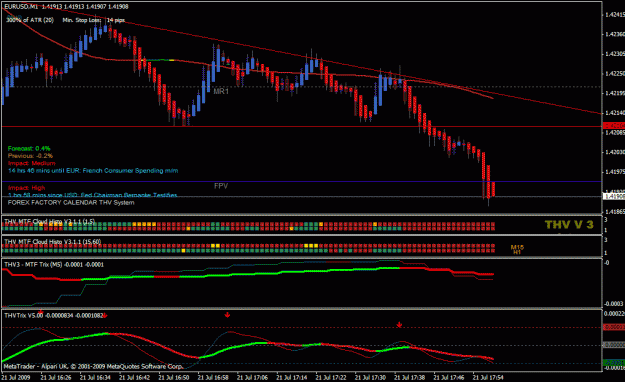
Task: Click the 21 Jul 17:46 time label
Action: click(x=449, y=377)
